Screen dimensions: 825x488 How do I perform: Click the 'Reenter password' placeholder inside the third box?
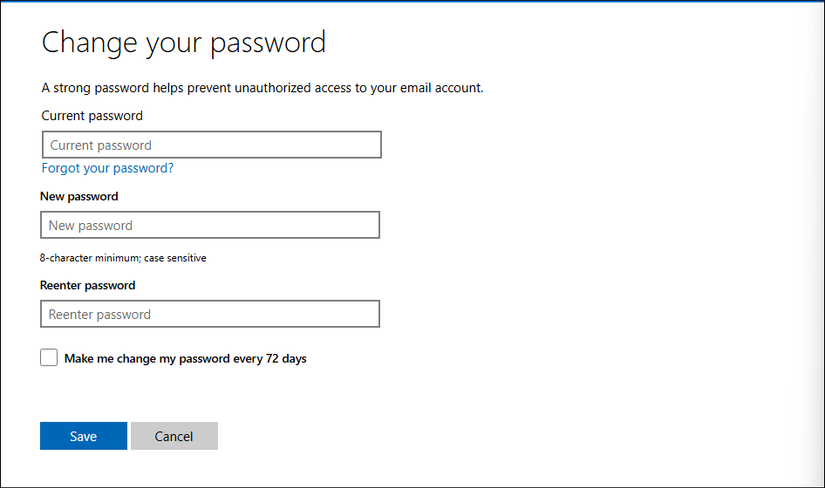pyautogui.click(x=100, y=315)
